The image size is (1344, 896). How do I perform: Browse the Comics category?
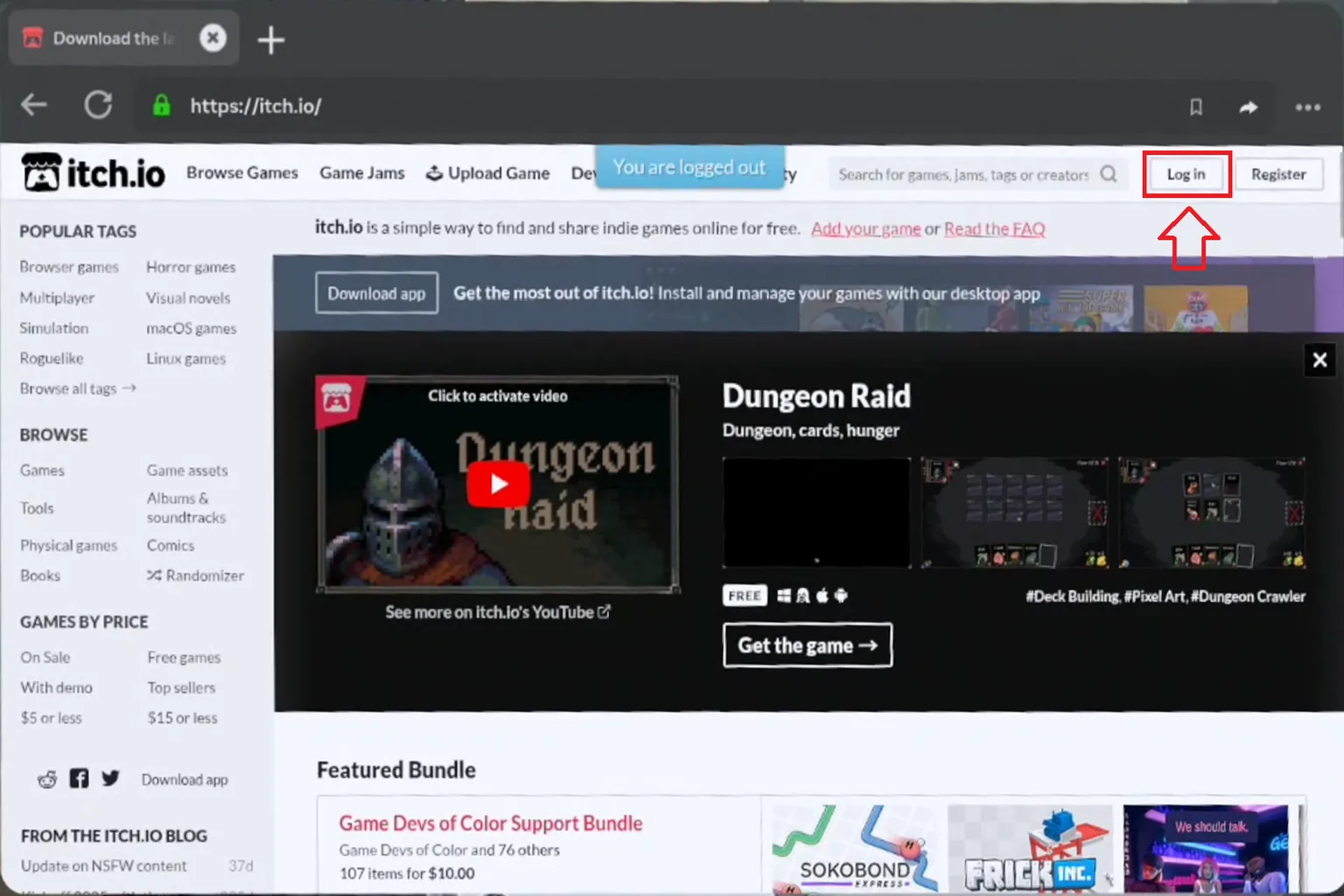tap(171, 545)
